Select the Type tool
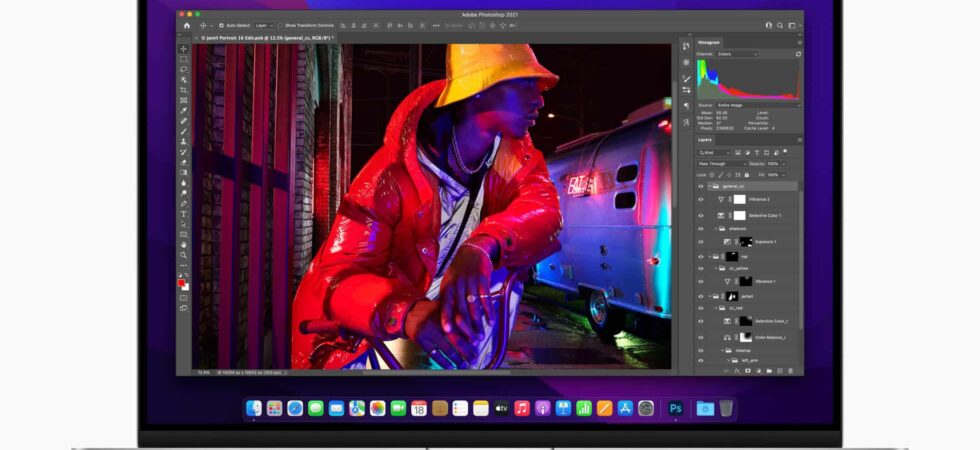The height and width of the screenshot is (450, 980). pyautogui.click(x=184, y=214)
